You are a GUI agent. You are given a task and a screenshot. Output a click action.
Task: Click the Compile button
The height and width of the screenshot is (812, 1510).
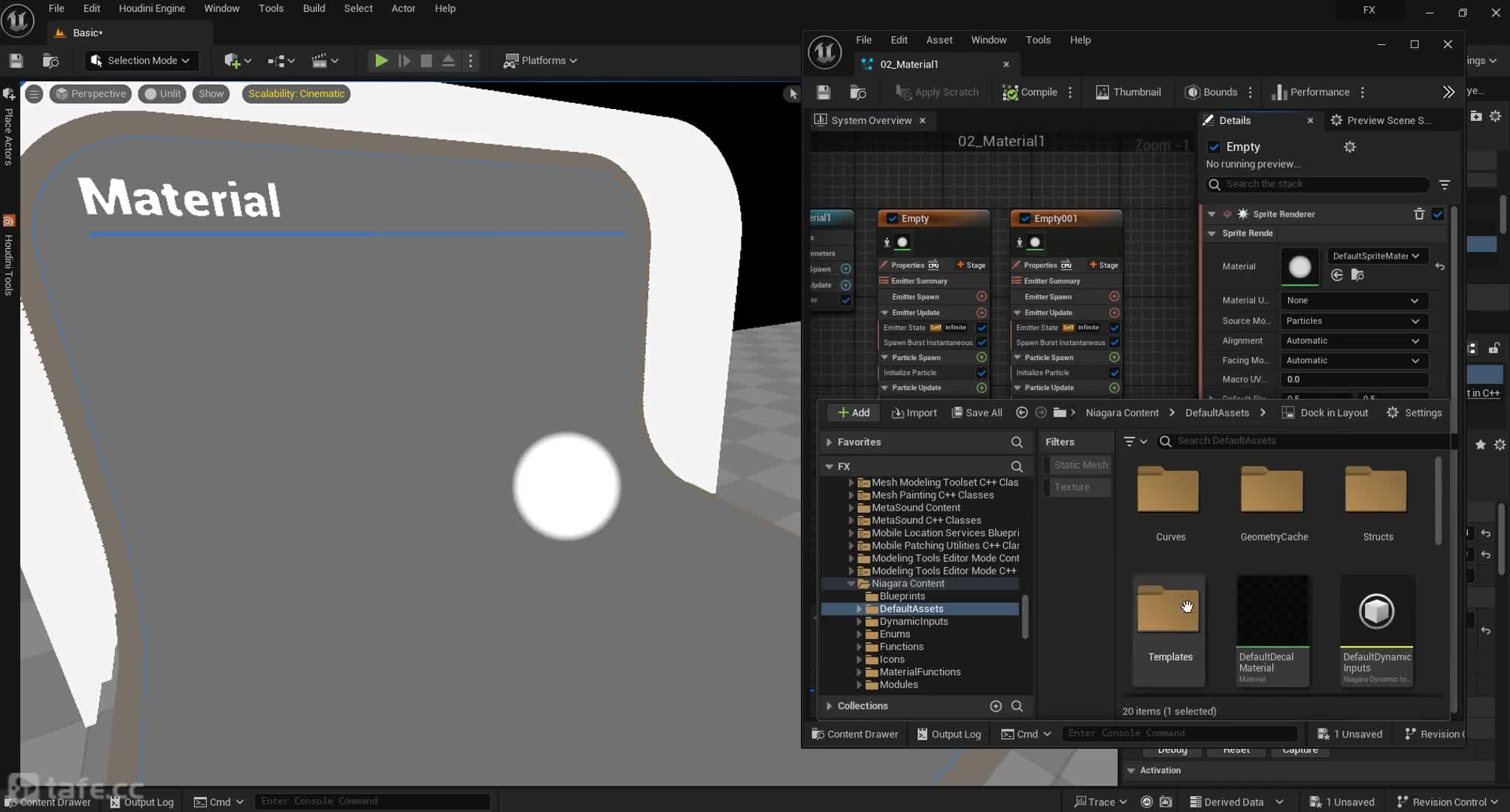click(1029, 92)
